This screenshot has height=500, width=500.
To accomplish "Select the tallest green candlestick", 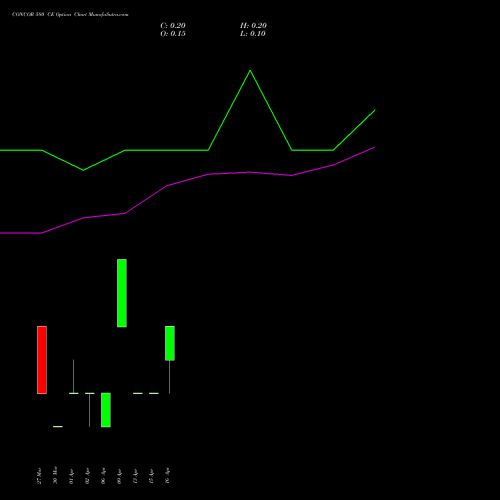I will tap(122, 293).
